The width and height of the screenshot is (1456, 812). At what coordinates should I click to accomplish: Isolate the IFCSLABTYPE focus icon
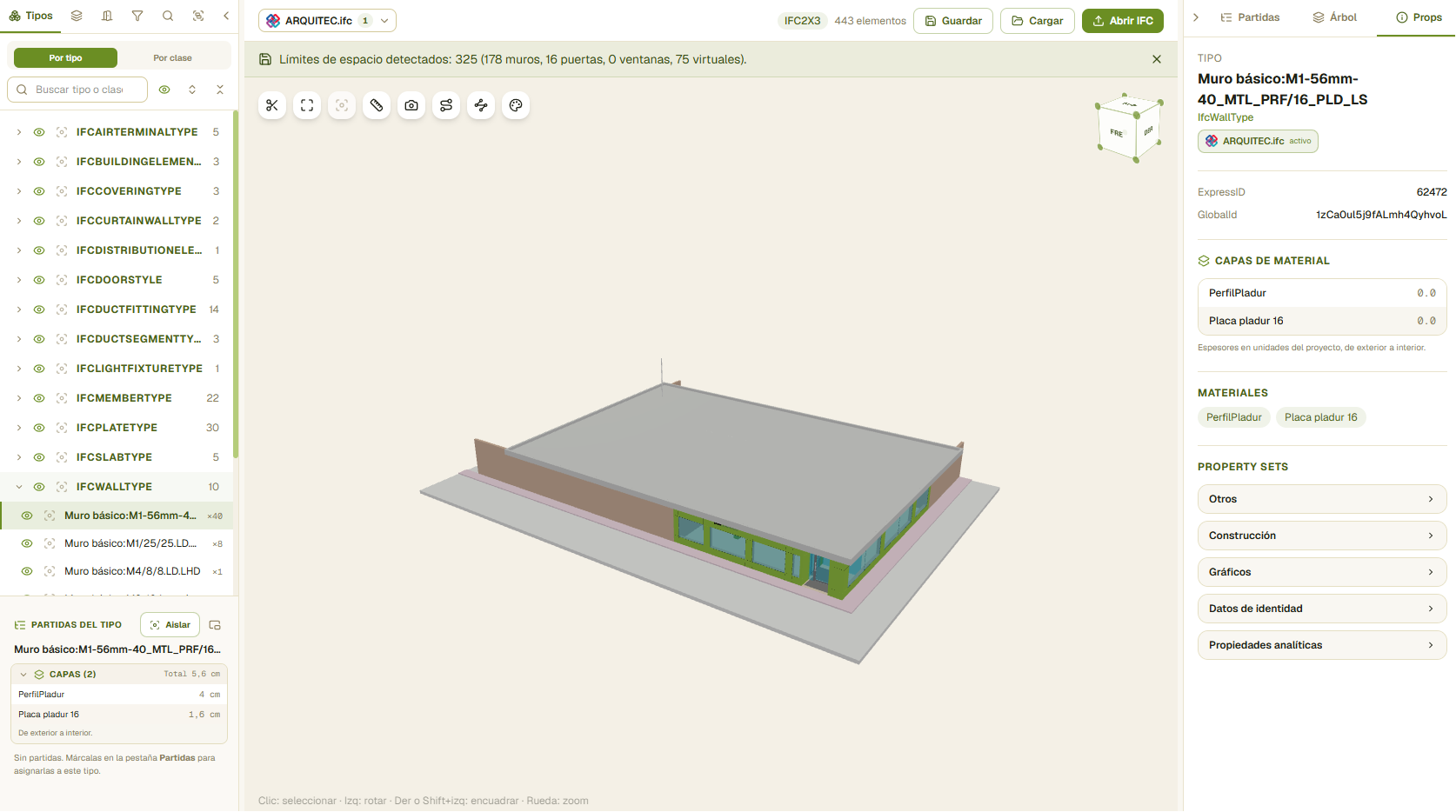(62, 457)
